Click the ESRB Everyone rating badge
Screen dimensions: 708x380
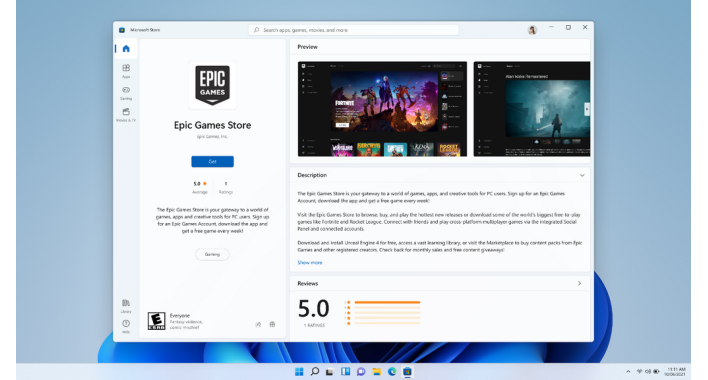[156, 321]
